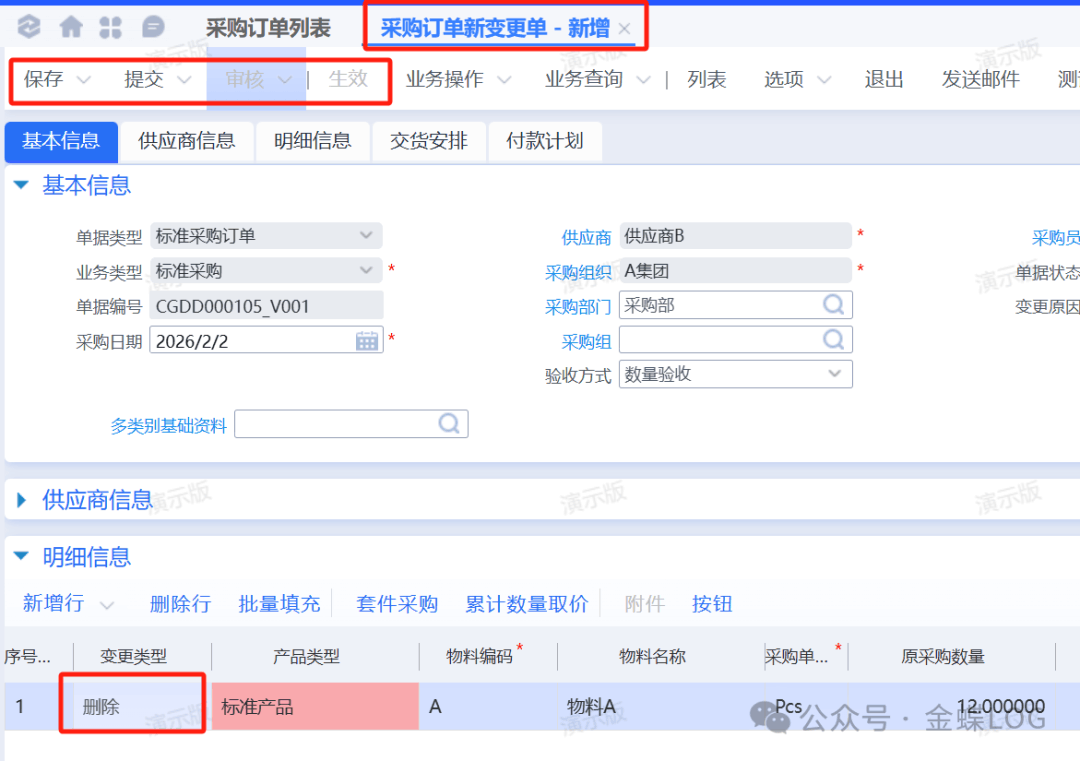
Task: Expand the 保存 dropdown arrow
Action: pos(84,80)
